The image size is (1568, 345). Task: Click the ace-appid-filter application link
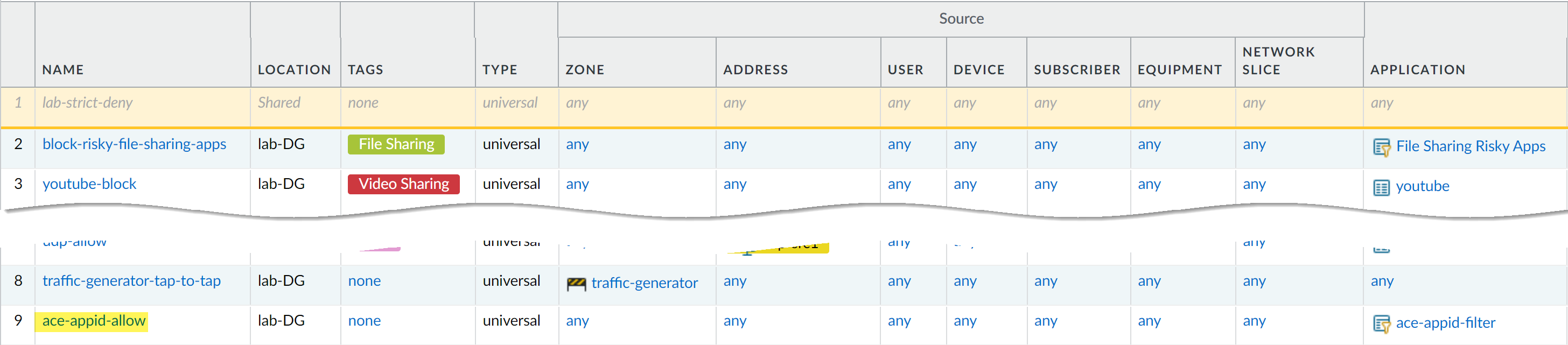tap(1445, 322)
